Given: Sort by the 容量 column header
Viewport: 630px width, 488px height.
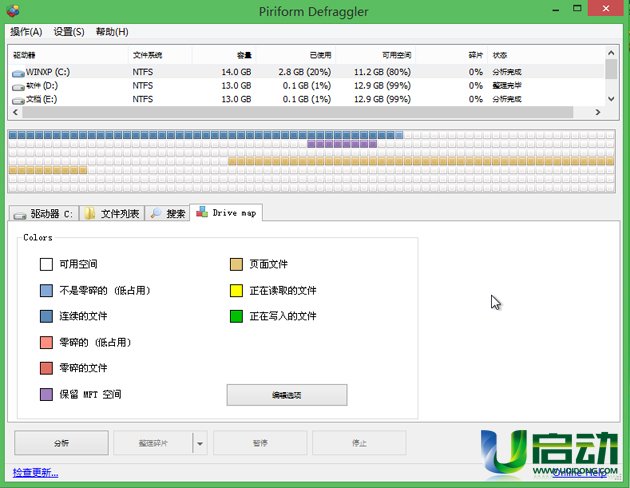Looking at the screenshot, I should click(x=224, y=55).
